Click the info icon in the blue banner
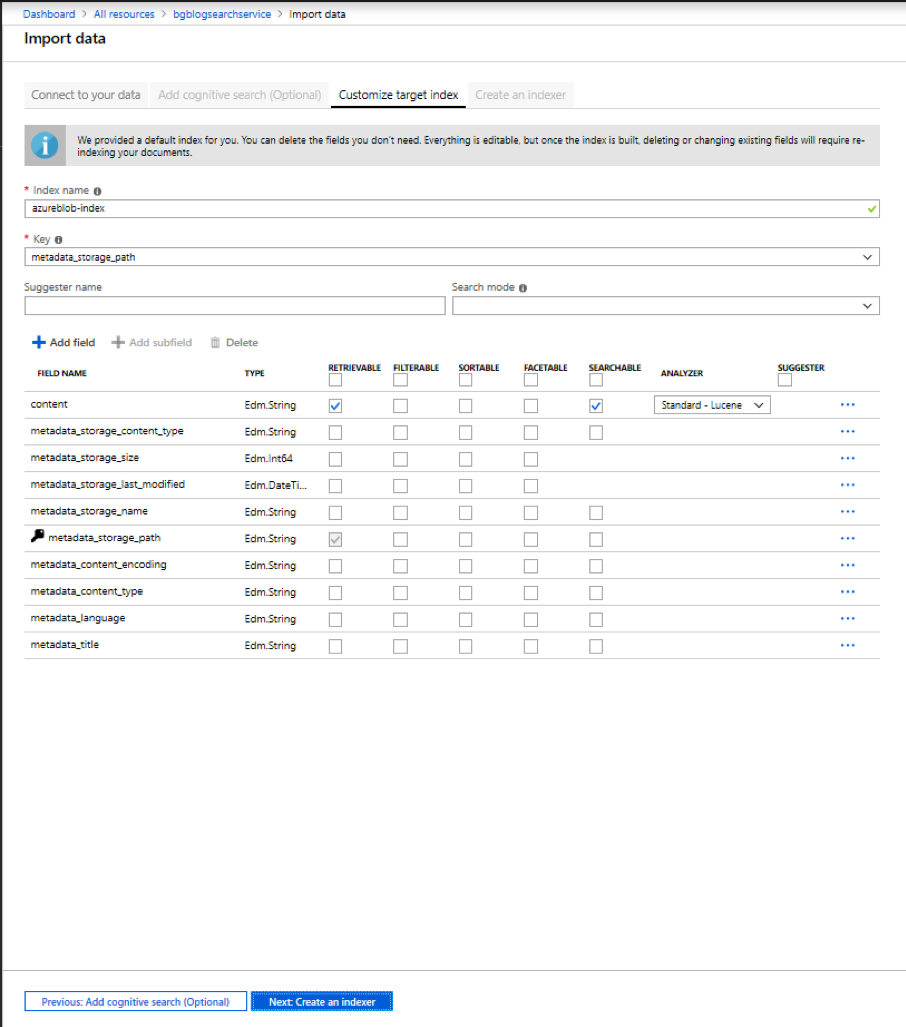The height and width of the screenshot is (1027, 906). (x=44, y=144)
